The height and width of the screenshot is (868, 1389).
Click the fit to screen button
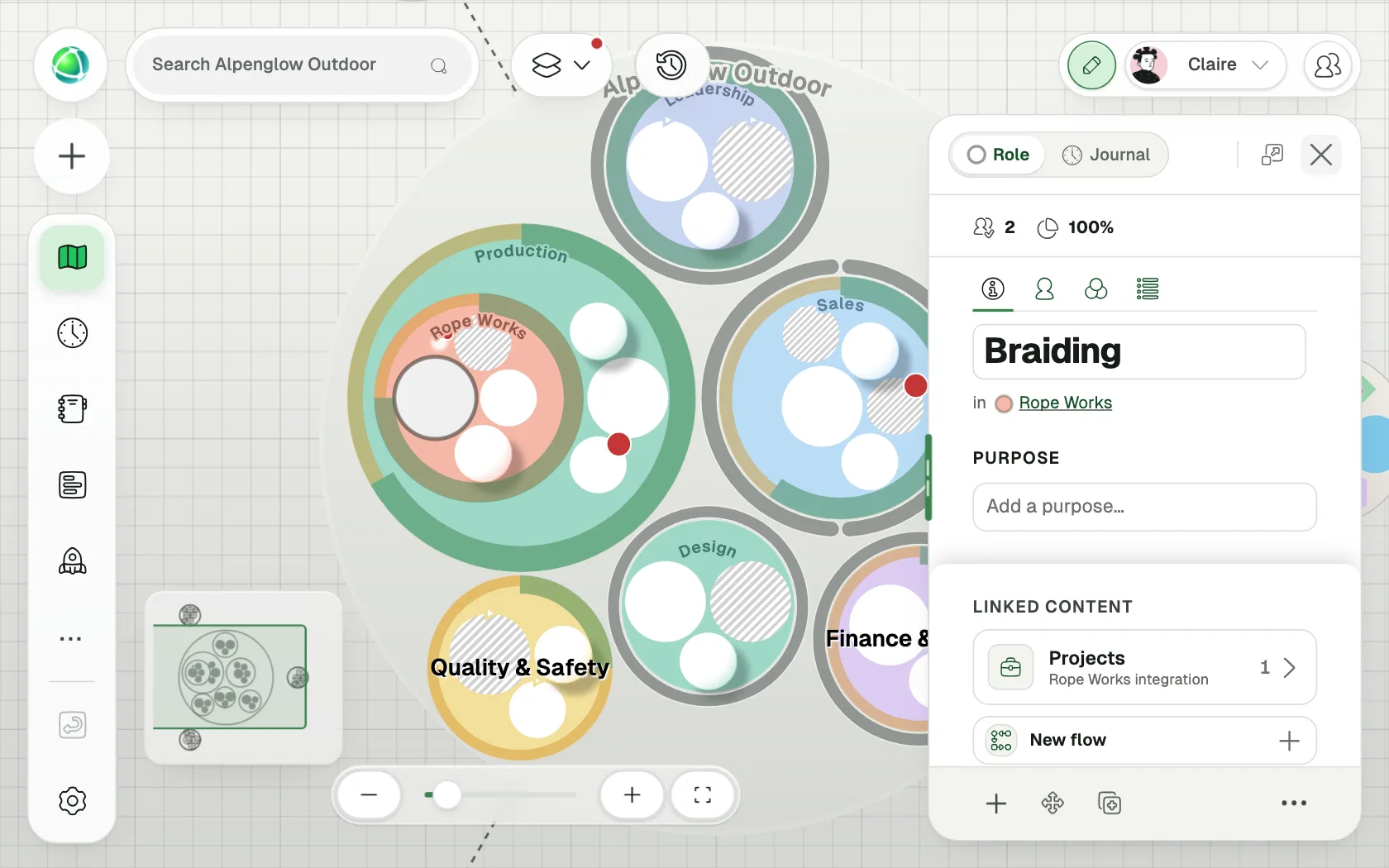point(703,795)
